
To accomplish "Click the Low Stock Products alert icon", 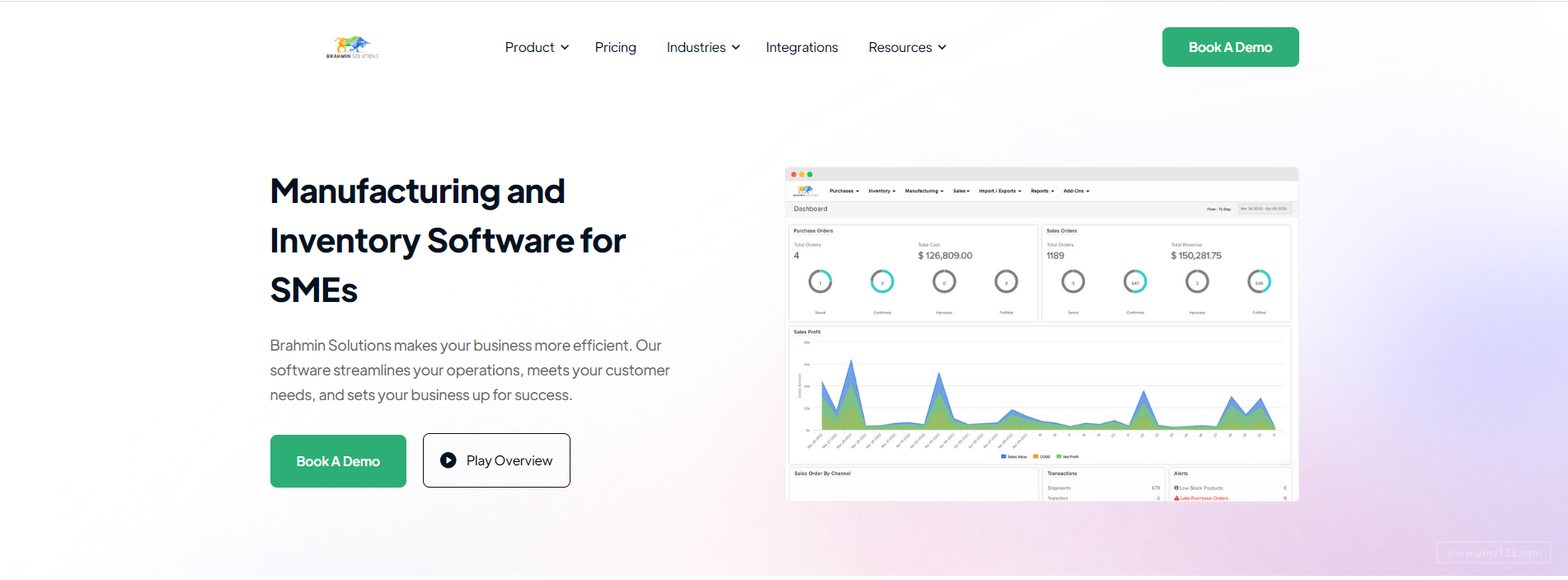I will tap(1176, 488).
